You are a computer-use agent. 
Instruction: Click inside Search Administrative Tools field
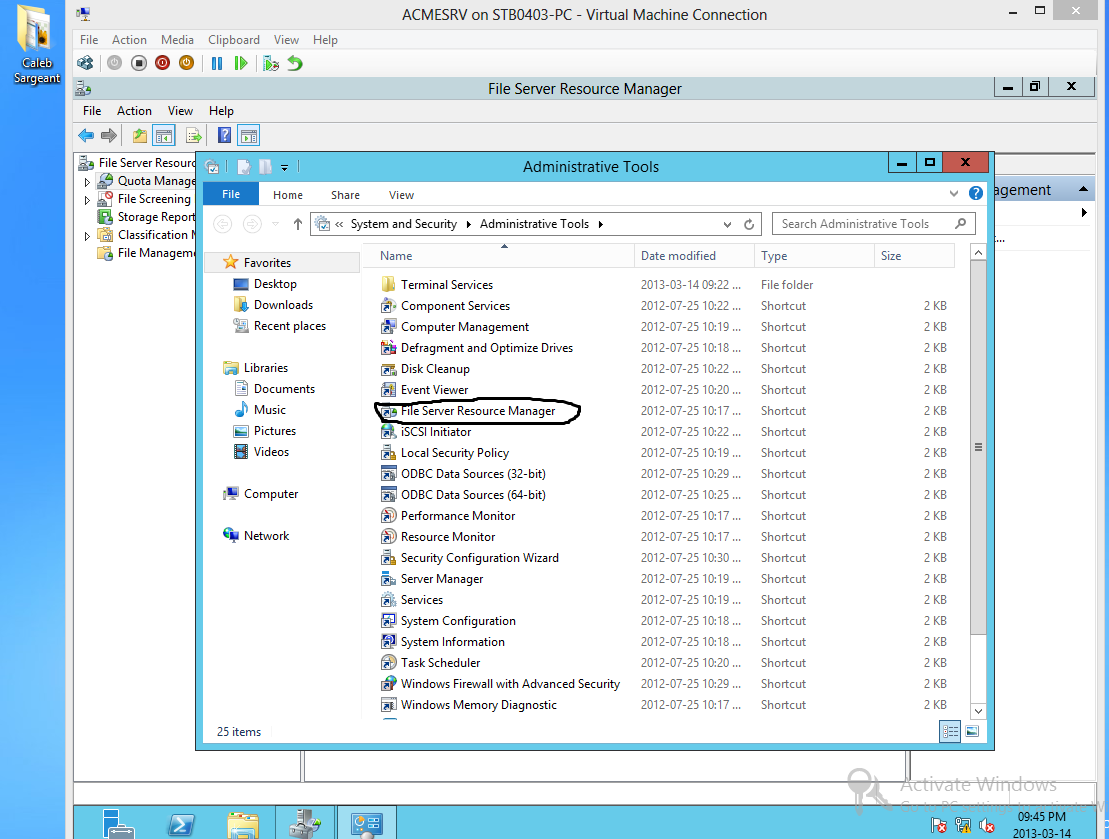click(873, 224)
